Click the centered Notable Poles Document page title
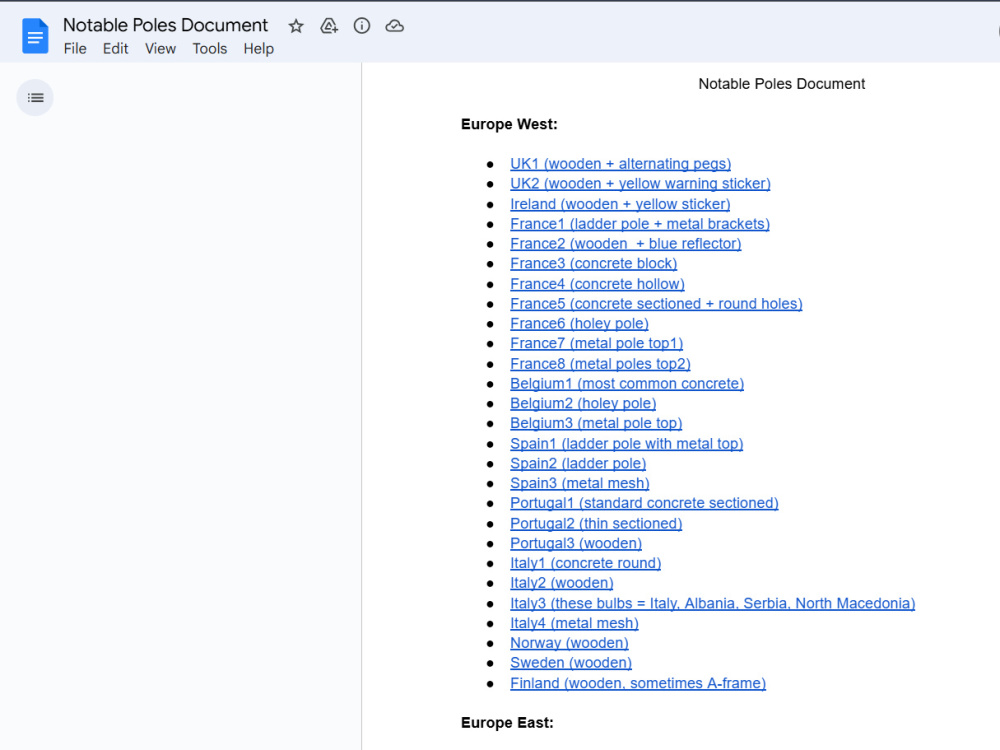The image size is (1000, 750). pyautogui.click(x=781, y=84)
